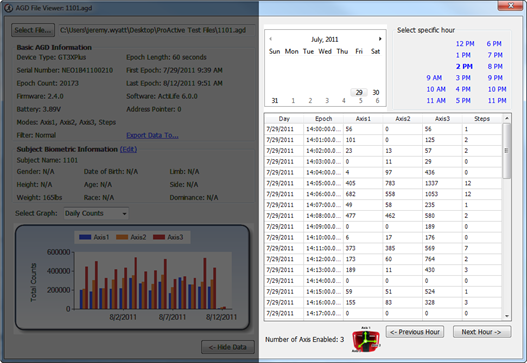Click the data table scroll up arrow

click(507, 118)
